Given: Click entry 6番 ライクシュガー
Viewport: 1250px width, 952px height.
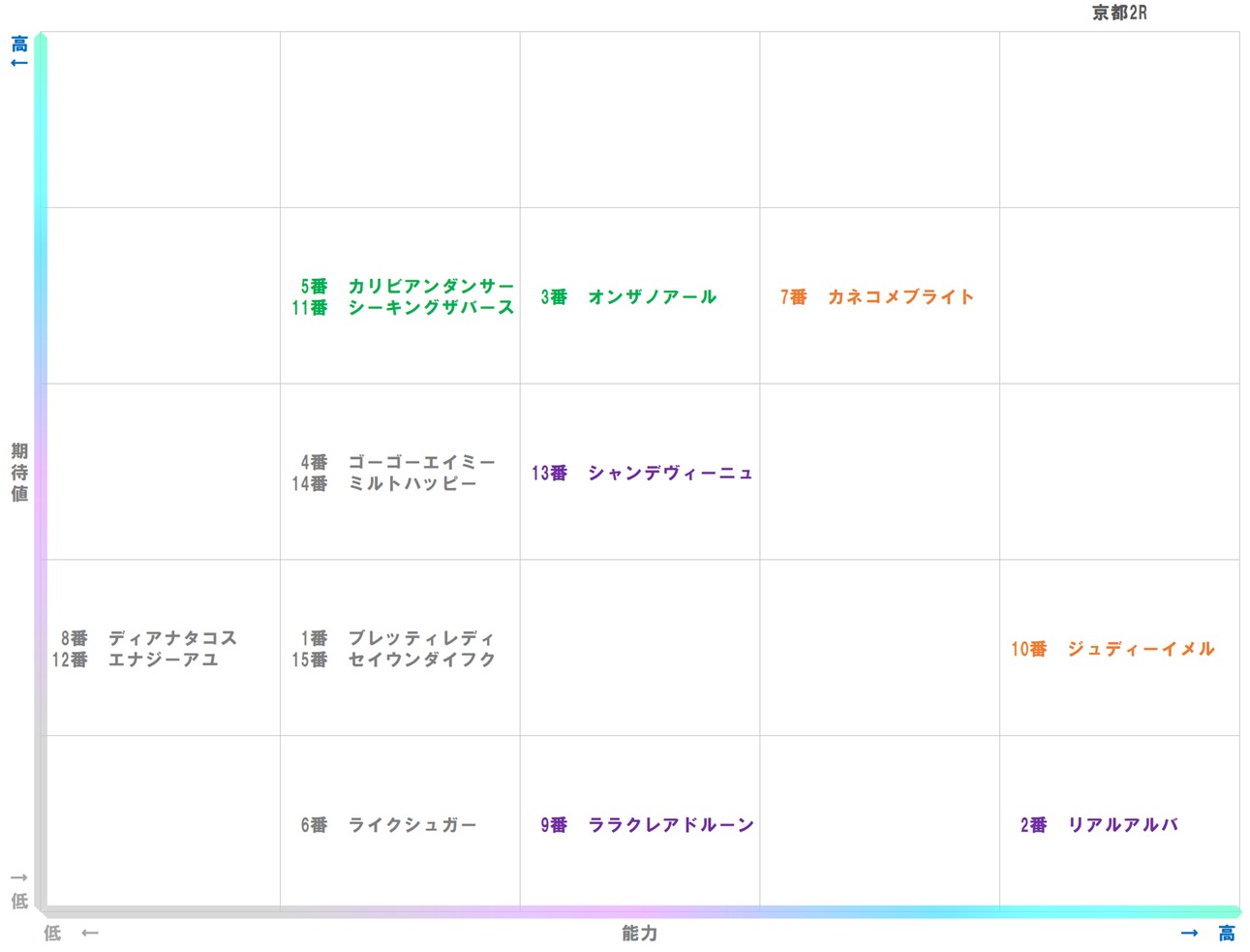Looking at the screenshot, I should point(389,825).
